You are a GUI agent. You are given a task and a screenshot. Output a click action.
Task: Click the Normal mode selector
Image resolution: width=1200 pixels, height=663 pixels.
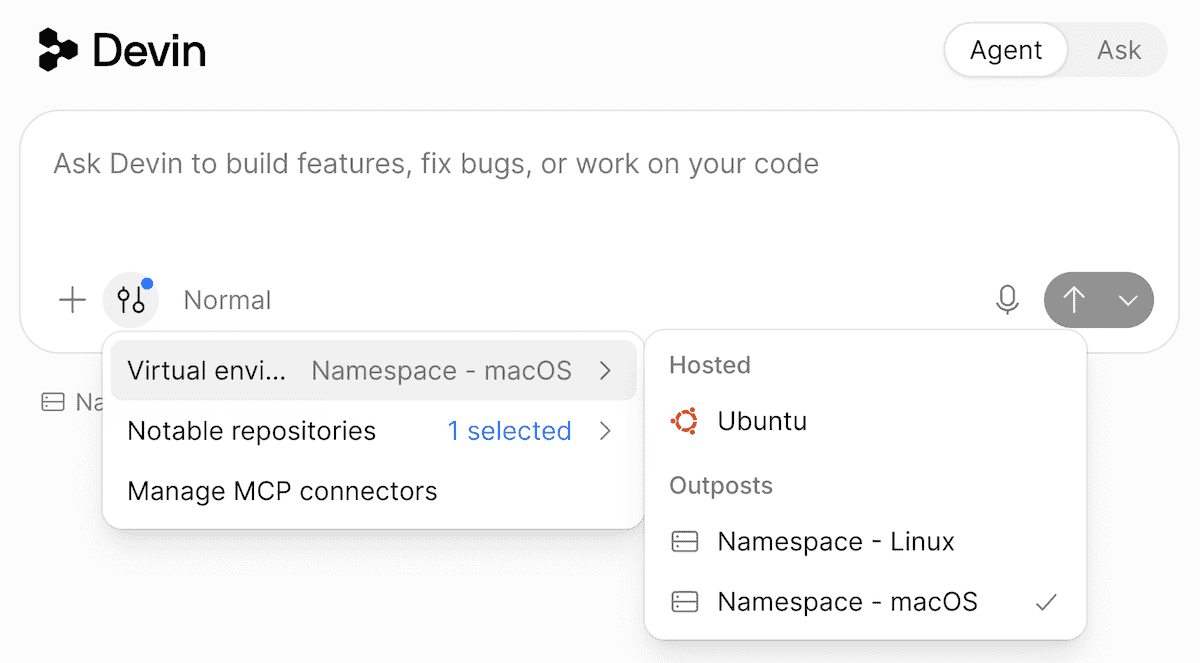coord(227,300)
